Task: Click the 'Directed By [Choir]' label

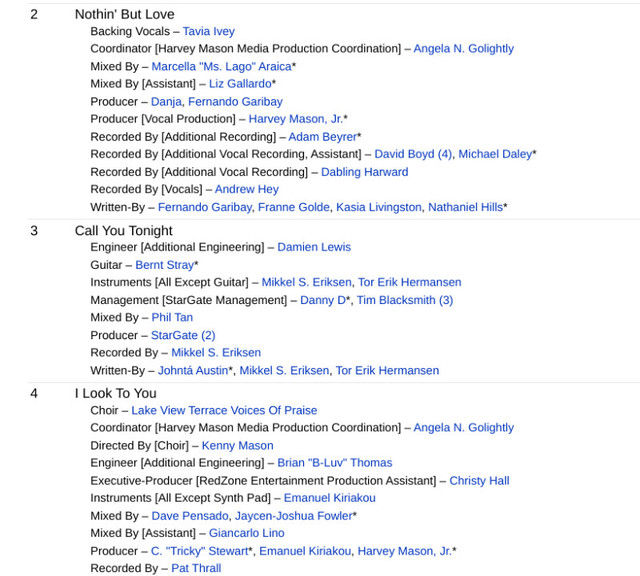Action: (x=140, y=445)
